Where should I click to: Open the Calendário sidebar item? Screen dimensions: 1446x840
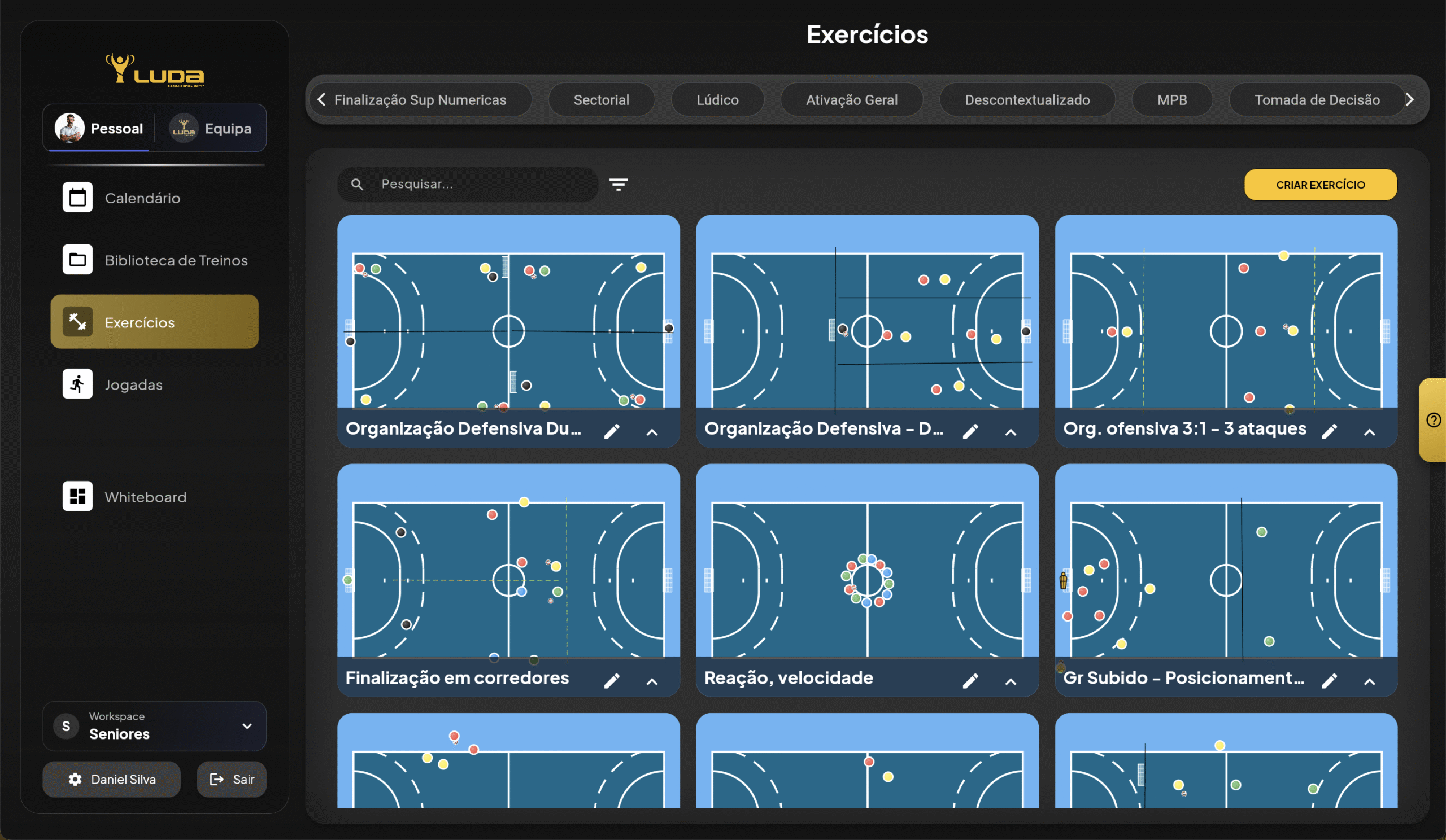coord(142,198)
